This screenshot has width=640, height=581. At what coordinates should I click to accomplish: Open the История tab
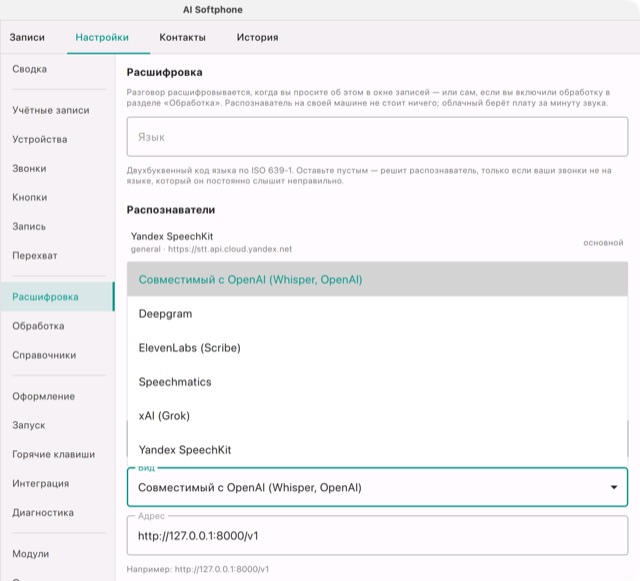[x=258, y=37]
